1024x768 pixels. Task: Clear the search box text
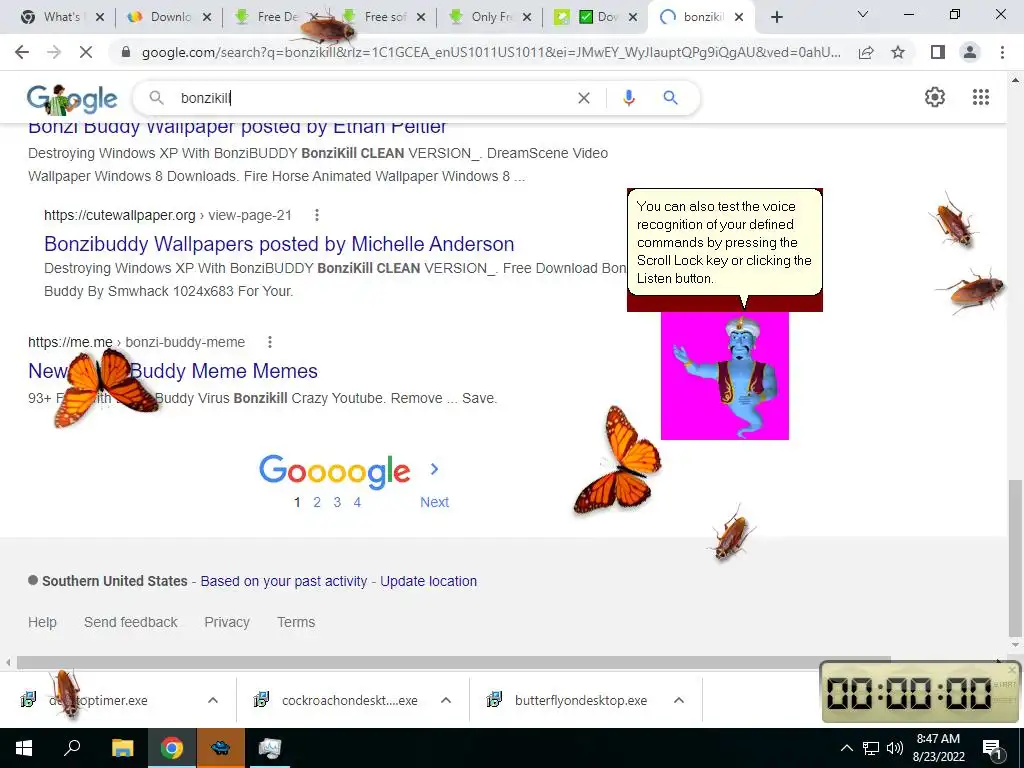[584, 98]
